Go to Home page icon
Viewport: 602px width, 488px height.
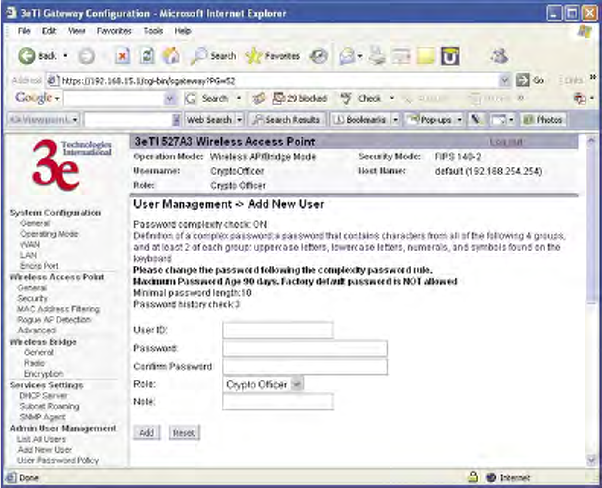click(x=171, y=56)
